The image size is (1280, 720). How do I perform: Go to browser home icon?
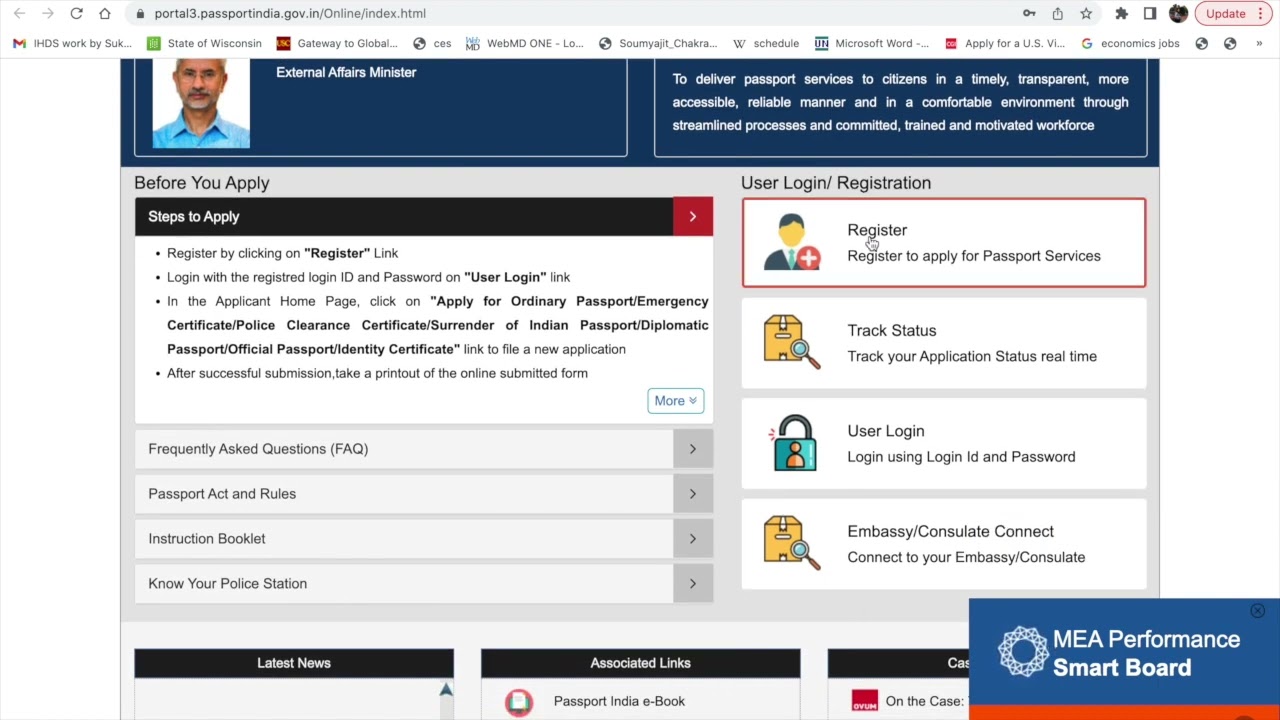point(105,13)
